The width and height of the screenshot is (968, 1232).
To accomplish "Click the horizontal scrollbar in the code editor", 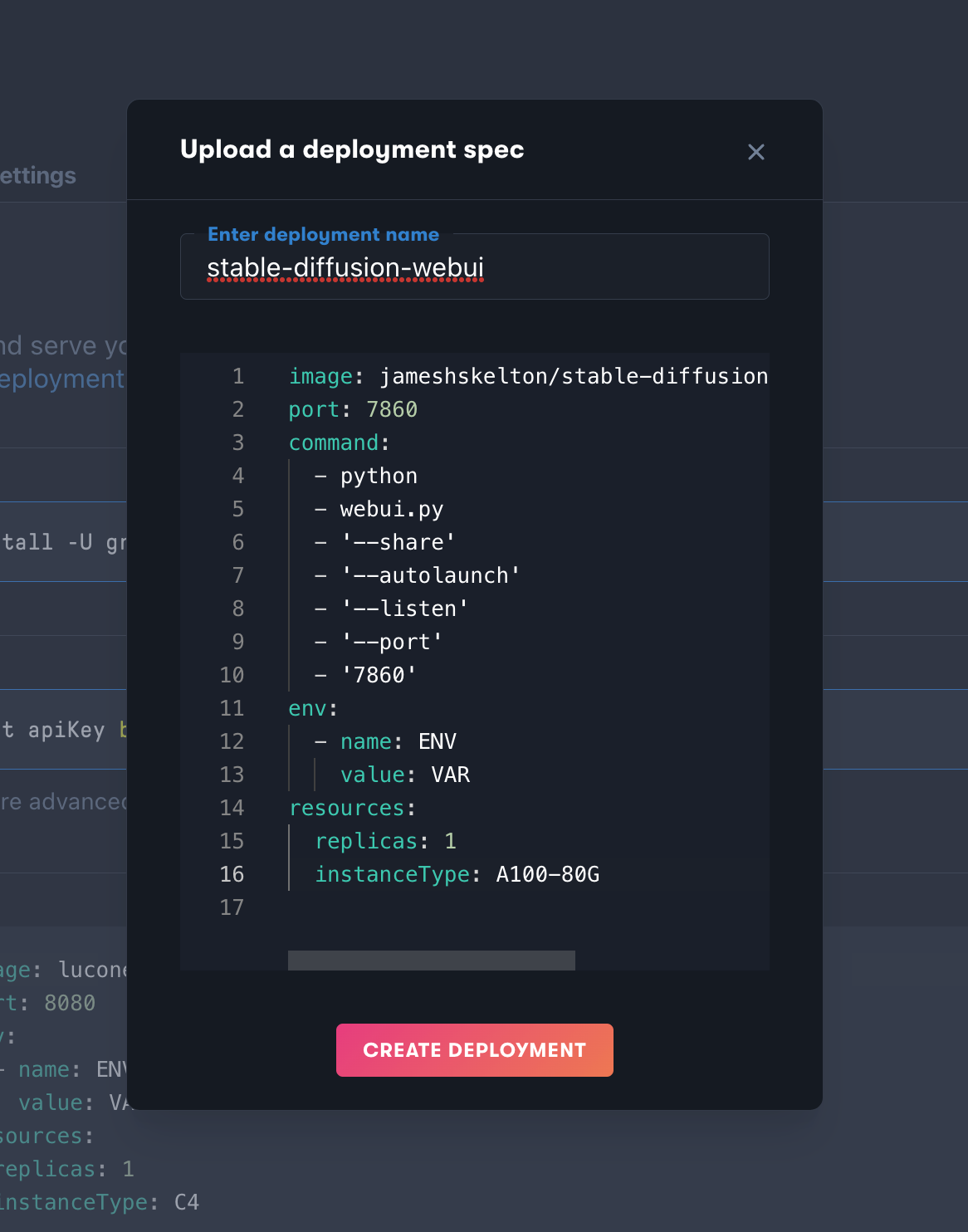I will 432,961.
